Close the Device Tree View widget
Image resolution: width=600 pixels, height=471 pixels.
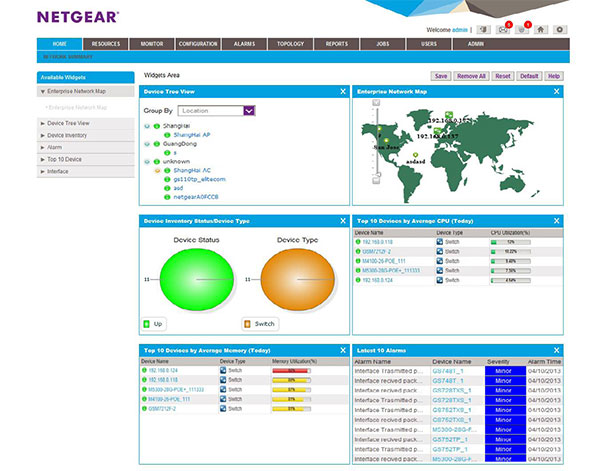pyautogui.click(x=343, y=91)
